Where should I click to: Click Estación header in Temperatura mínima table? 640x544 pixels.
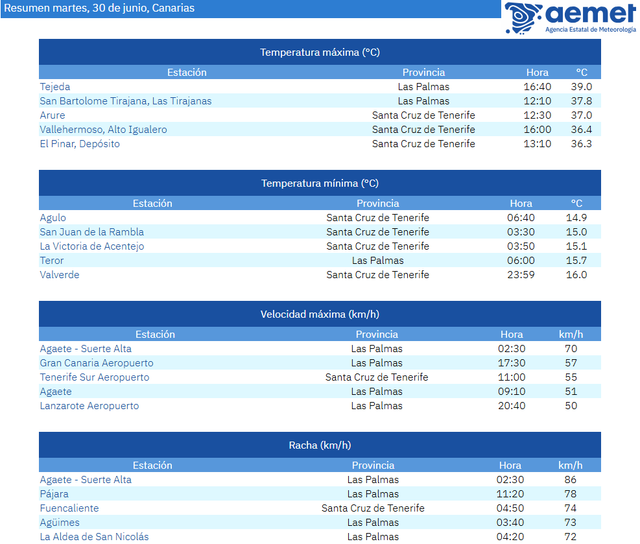153,203
